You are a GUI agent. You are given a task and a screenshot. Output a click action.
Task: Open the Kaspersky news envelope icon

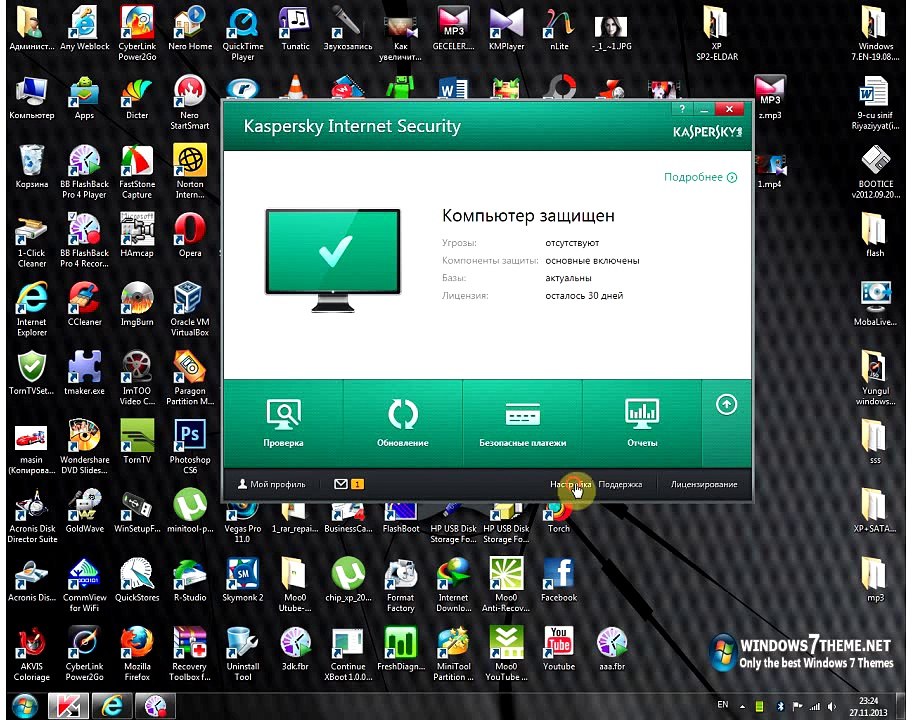pyautogui.click(x=341, y=484)
